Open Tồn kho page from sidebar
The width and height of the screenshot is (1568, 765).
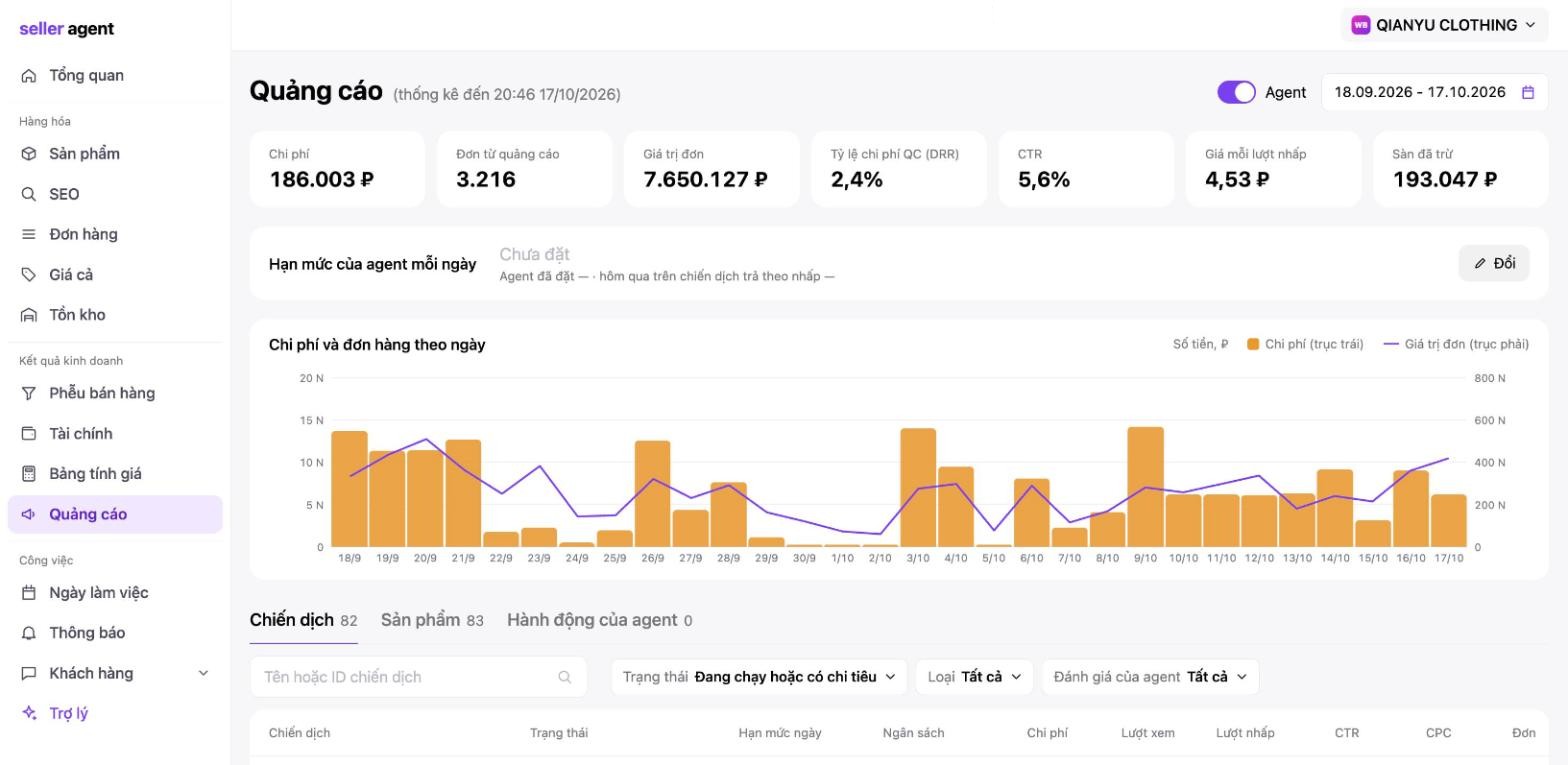115,315
